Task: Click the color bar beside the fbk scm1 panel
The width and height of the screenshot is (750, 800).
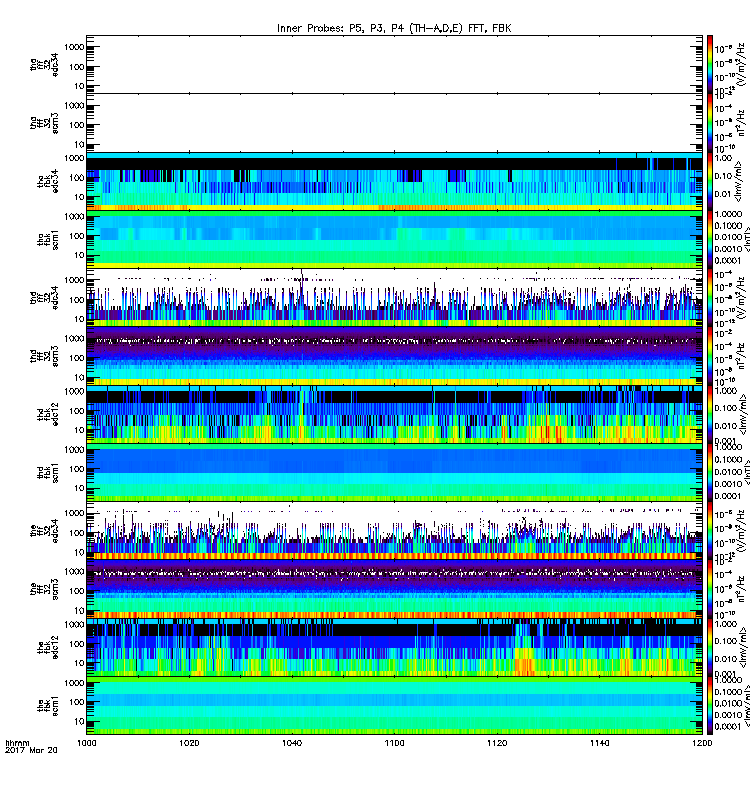Action: [x=710, y=706]
